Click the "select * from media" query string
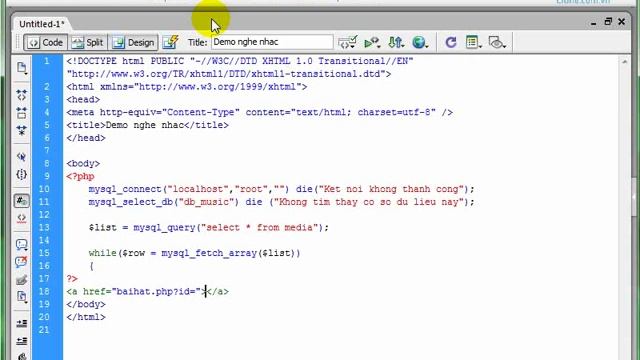This screenshot has width=640, height=360. [x=259, y=227]
